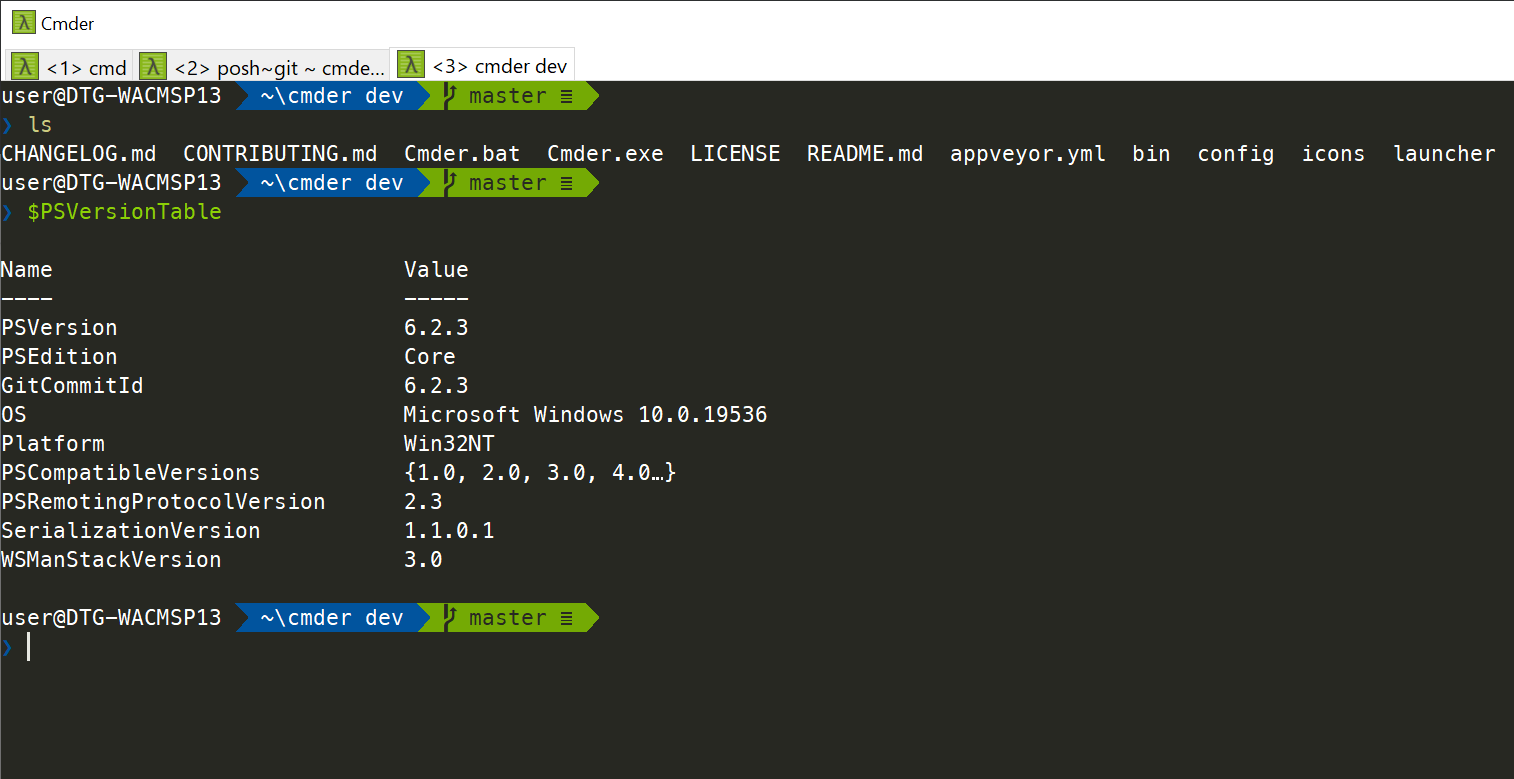1514x779 pixels.
Task: Select the LICENSE filename in the listing
Action: 735,153
